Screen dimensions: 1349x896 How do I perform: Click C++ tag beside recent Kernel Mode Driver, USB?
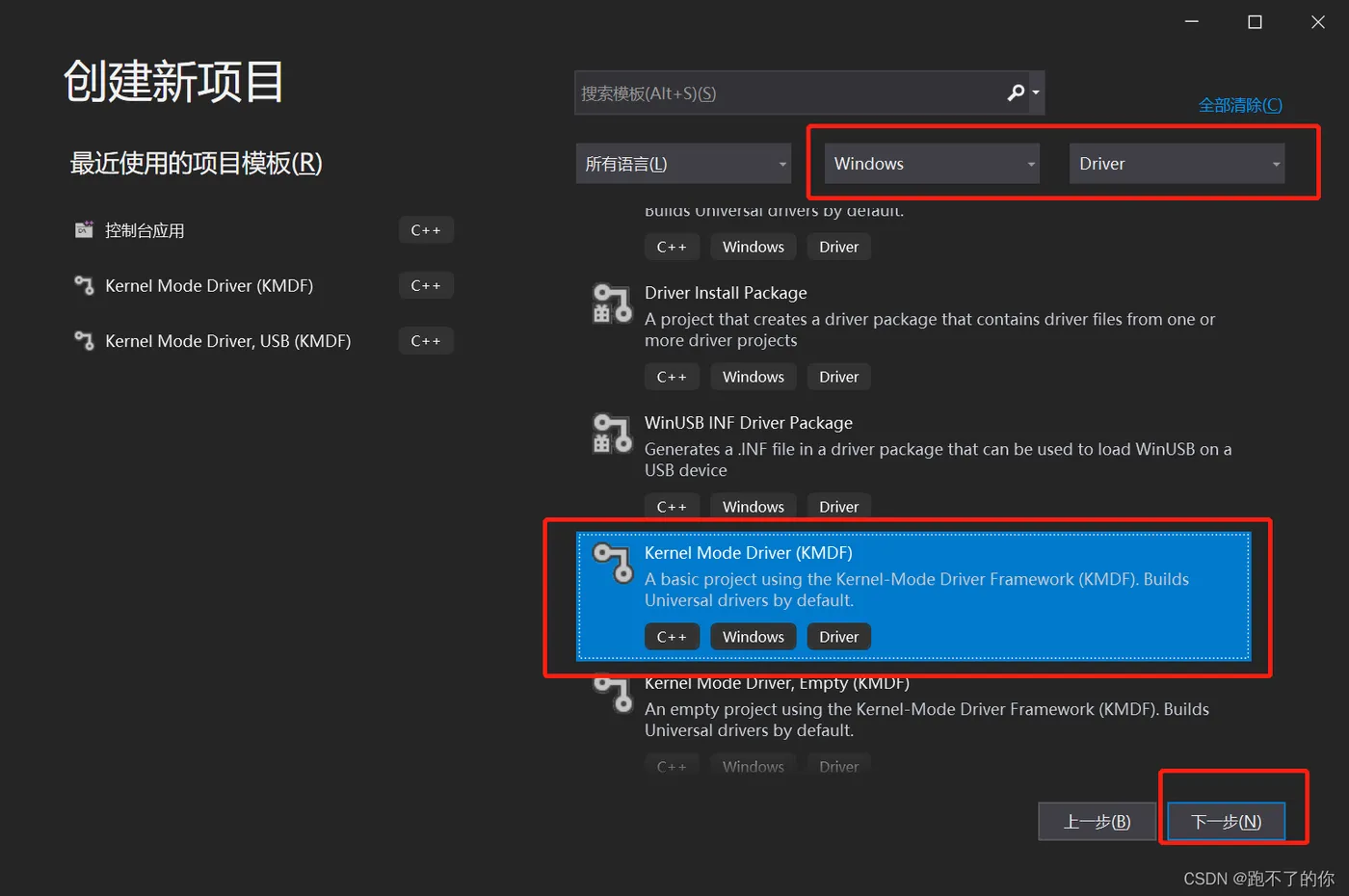coord(426,341)
